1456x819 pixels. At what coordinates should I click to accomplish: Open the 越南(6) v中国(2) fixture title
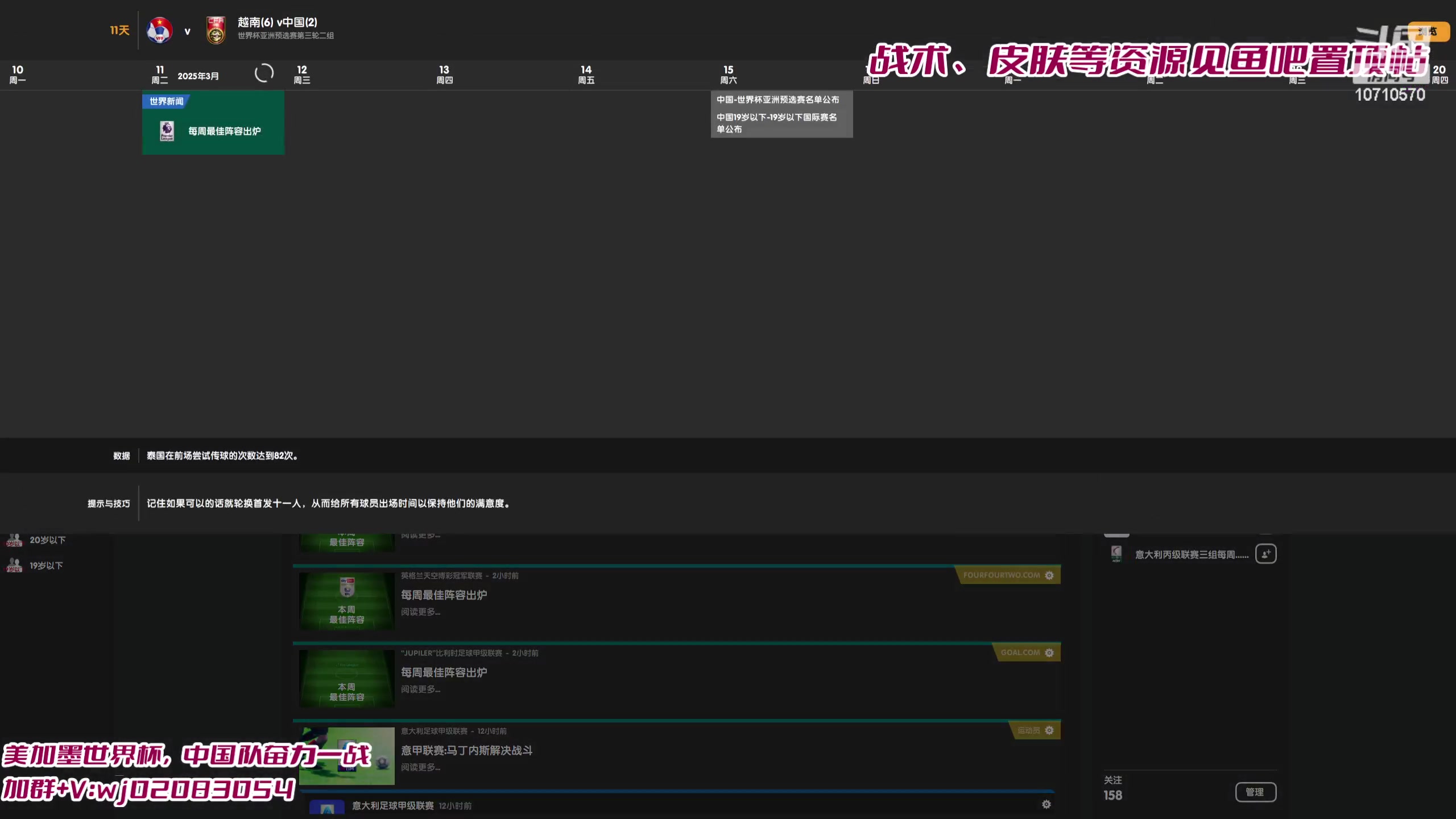[278, 22]
